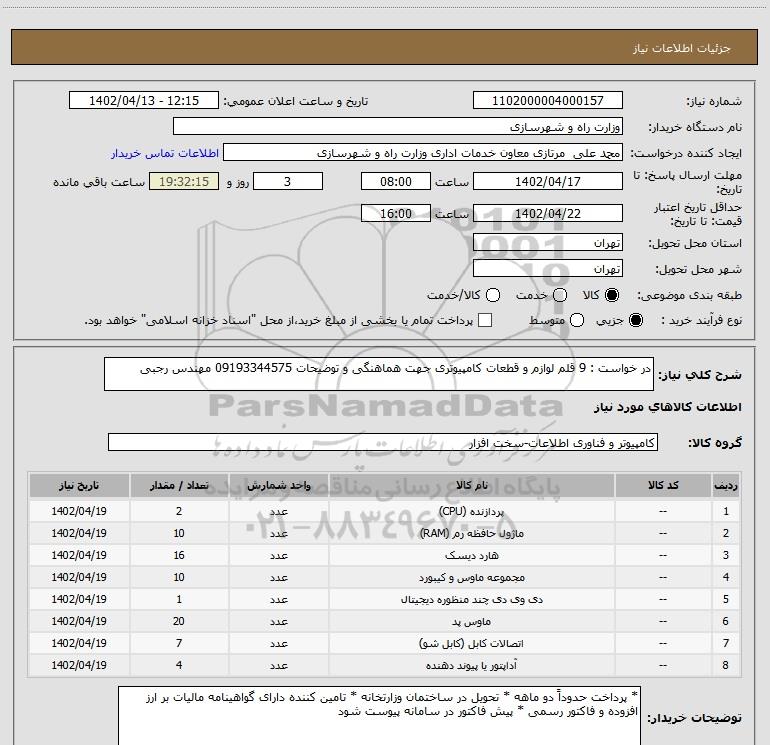
Task: Click the remaining days field showing 3
Action: (x=288, y=181)
